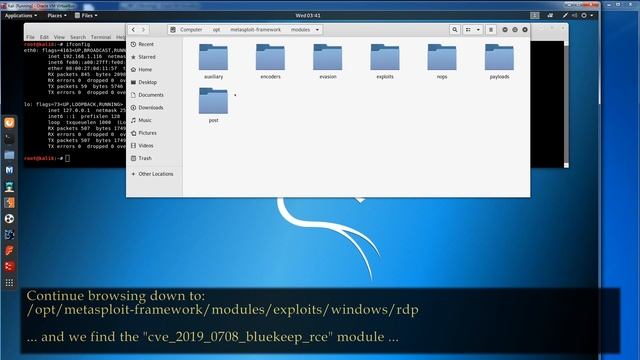Open the exploits folder

tap(384, 61)
